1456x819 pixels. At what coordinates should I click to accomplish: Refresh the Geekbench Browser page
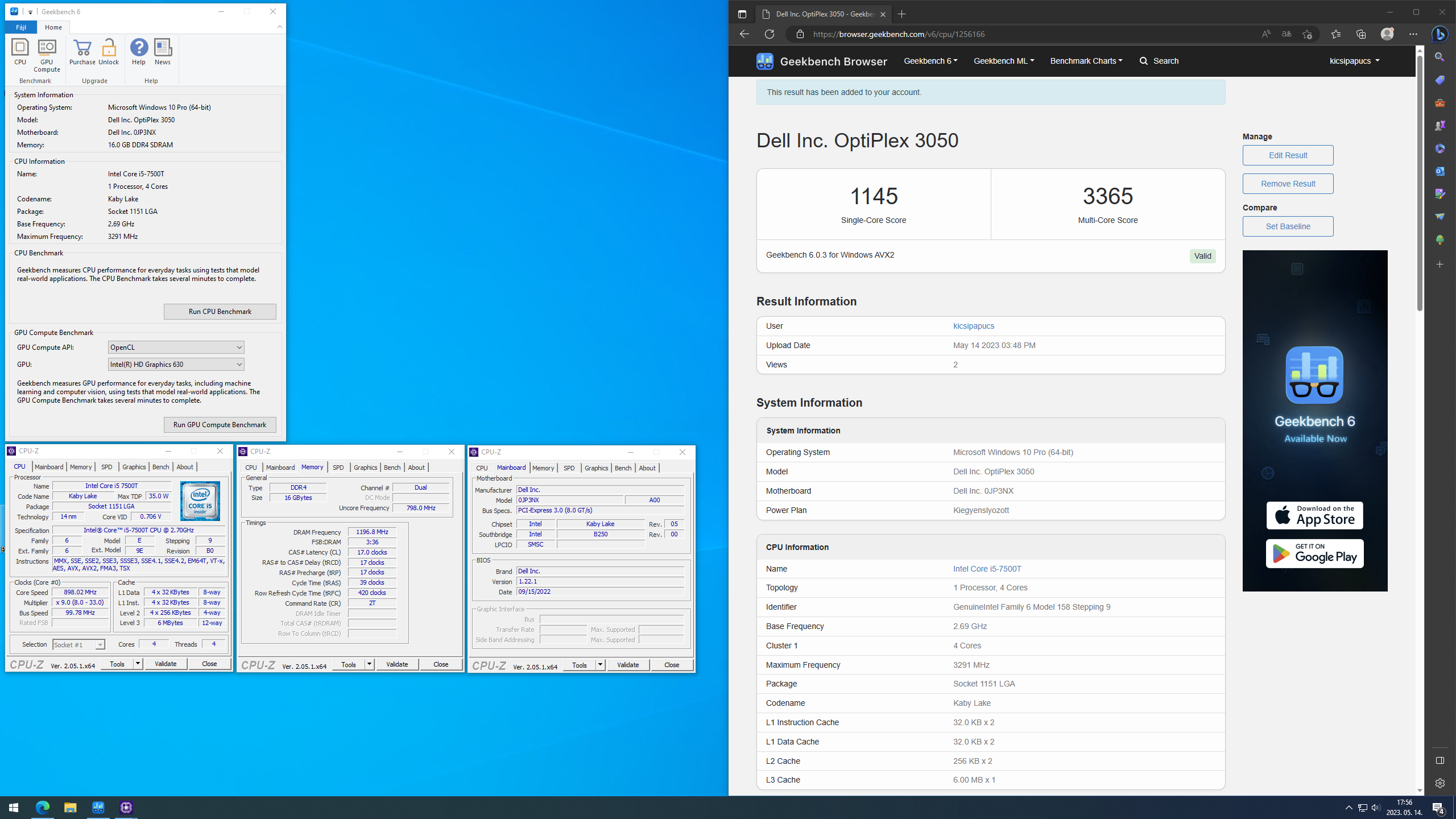pyautogui.click(x=770, y=34)
